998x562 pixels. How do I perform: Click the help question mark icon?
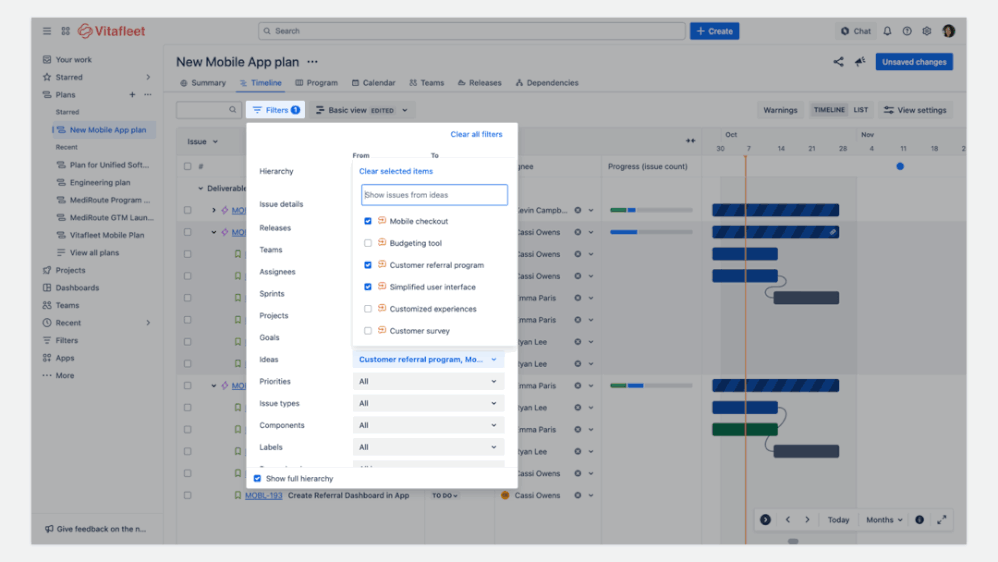pos(907,31)
